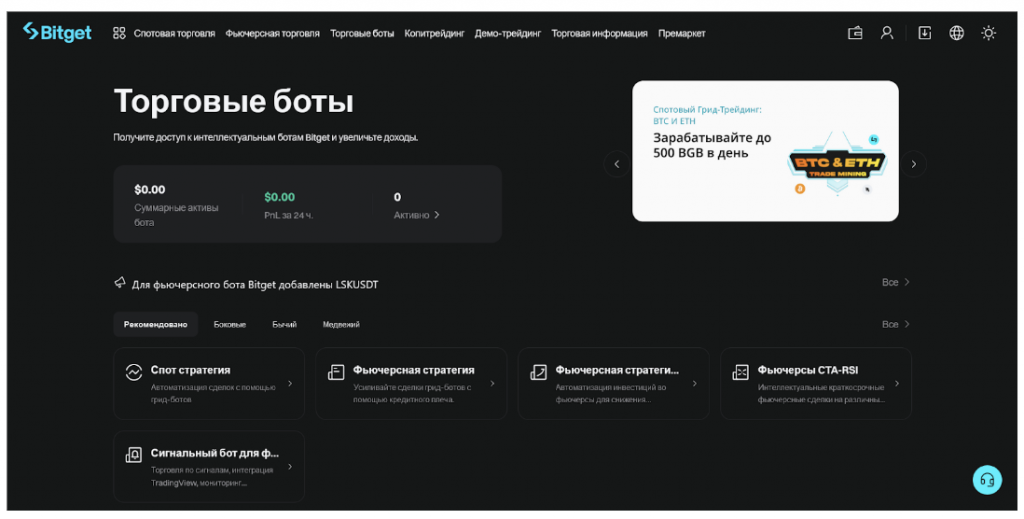
Task: Click the Фьючерсы CTA-RSI card icon
Action: [x=740, y=372]
